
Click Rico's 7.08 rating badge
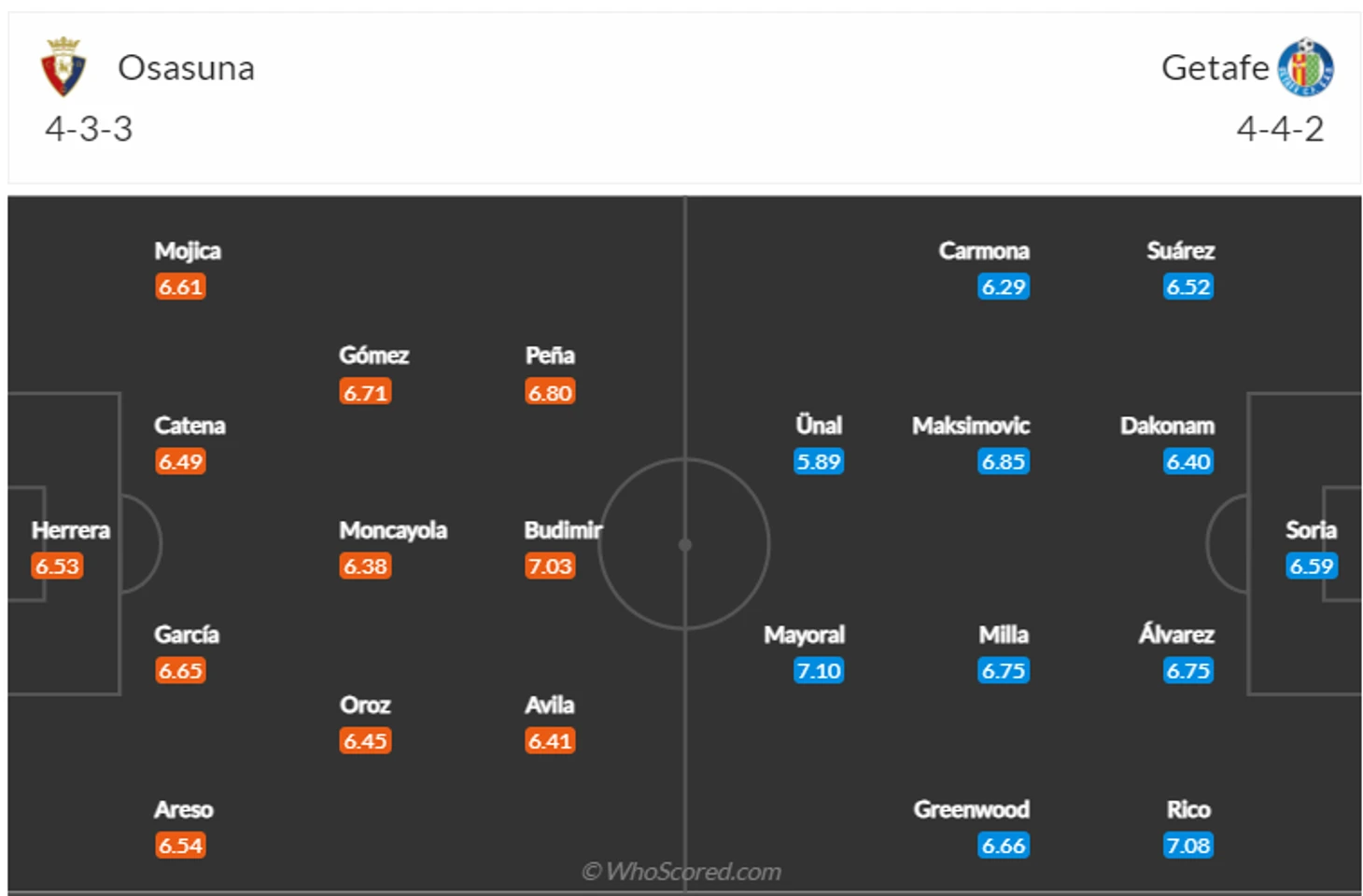(1188, 846)
